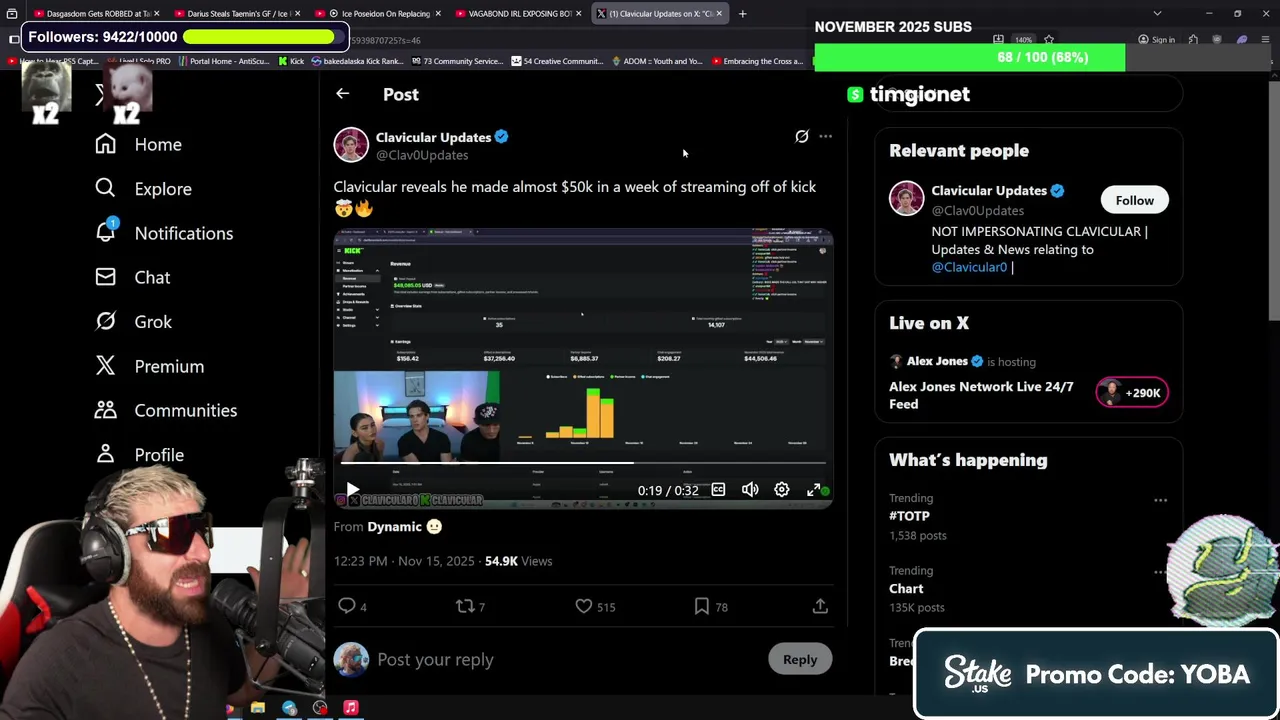Open the music app in the taskbar
Image resolution: width=1280 pixels, height=720 pixels.
click(x=351, y=708)
